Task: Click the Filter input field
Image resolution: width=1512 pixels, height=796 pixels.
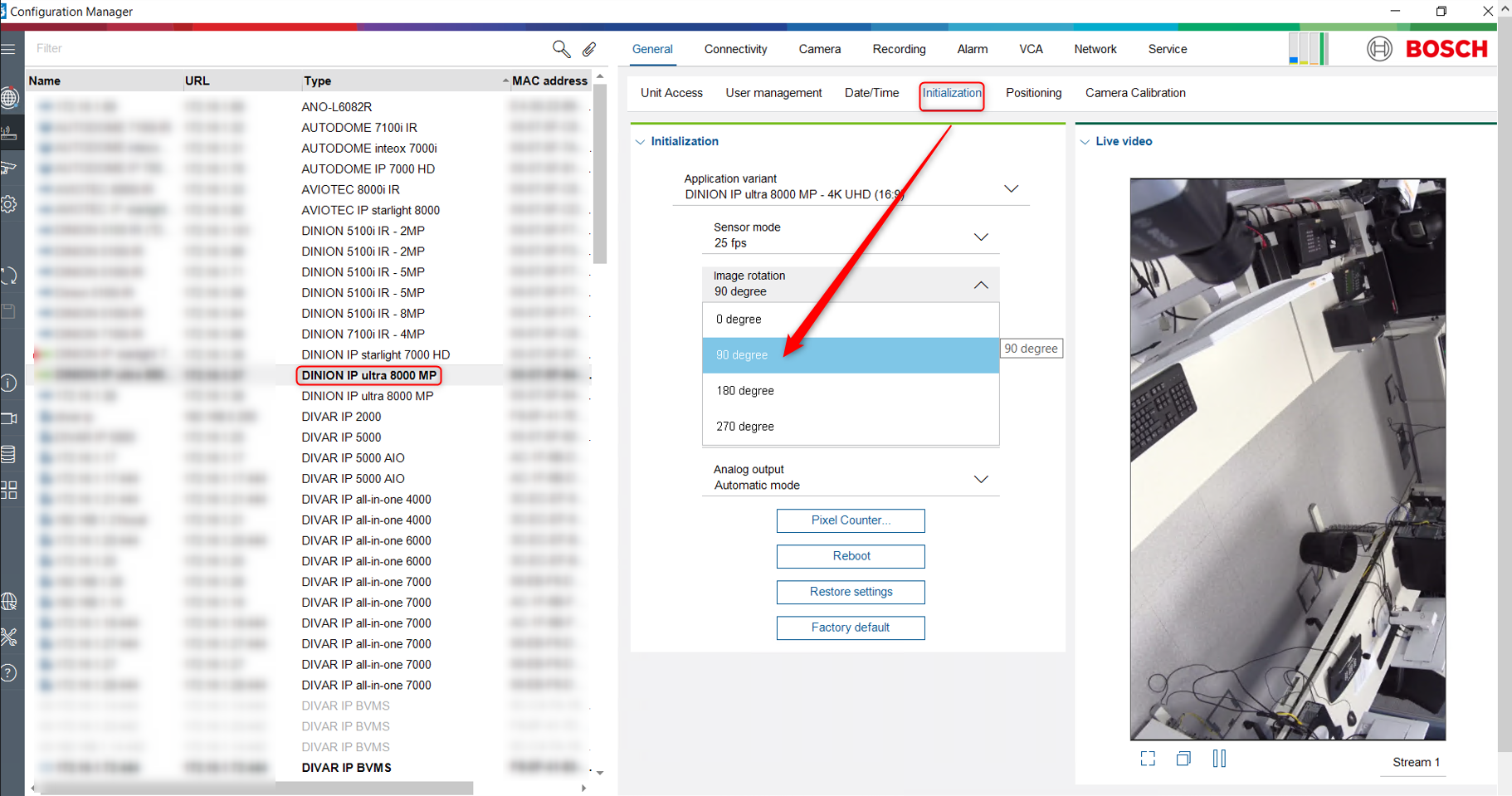Action: [x=282, y=49]
